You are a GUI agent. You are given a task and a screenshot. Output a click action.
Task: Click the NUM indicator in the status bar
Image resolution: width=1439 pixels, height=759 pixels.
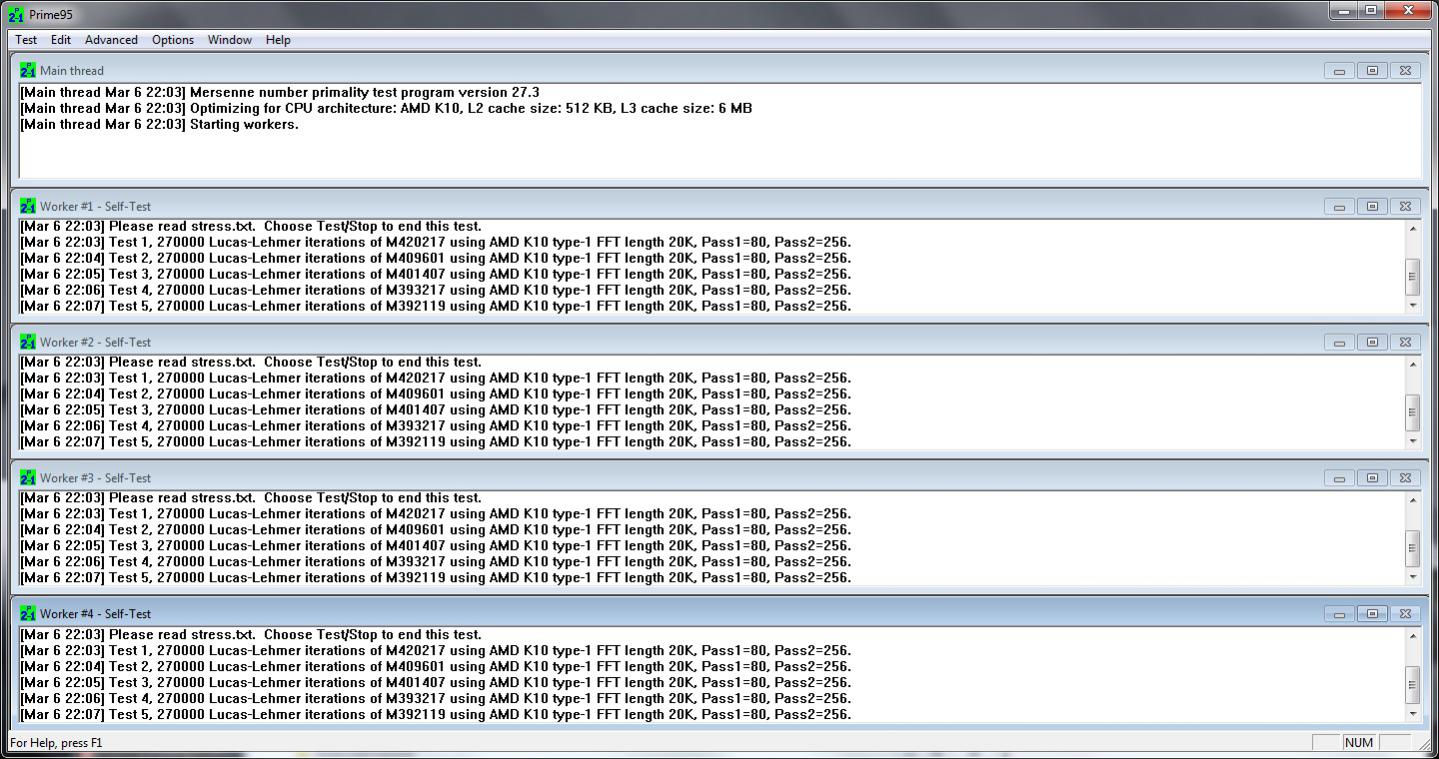pyautogui.click(x=1359, y=742)
